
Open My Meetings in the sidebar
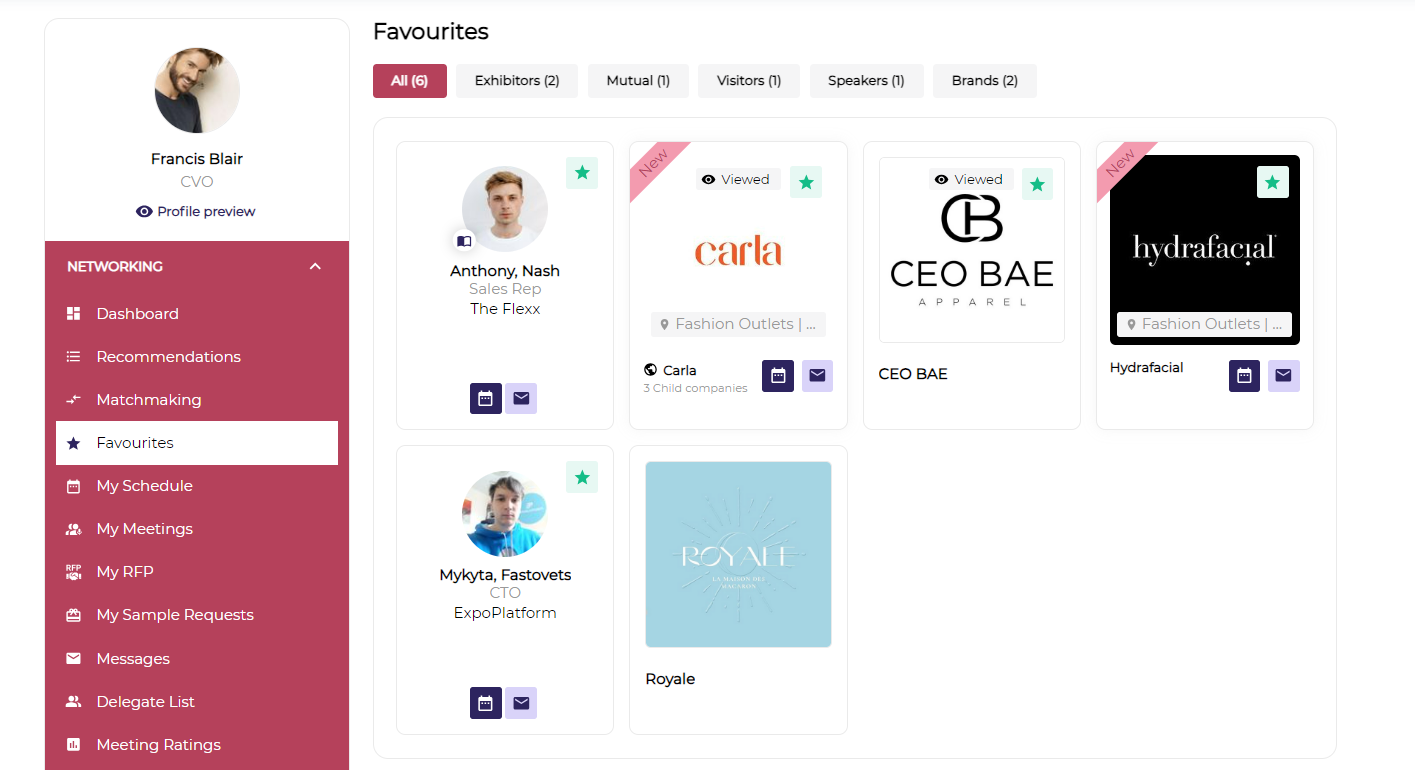click(144, 529)
